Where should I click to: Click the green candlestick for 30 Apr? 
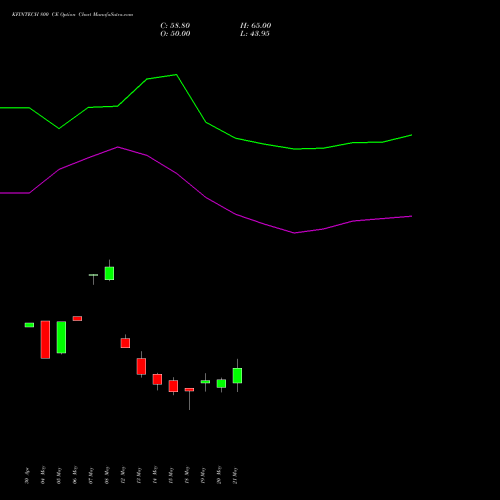29,325
